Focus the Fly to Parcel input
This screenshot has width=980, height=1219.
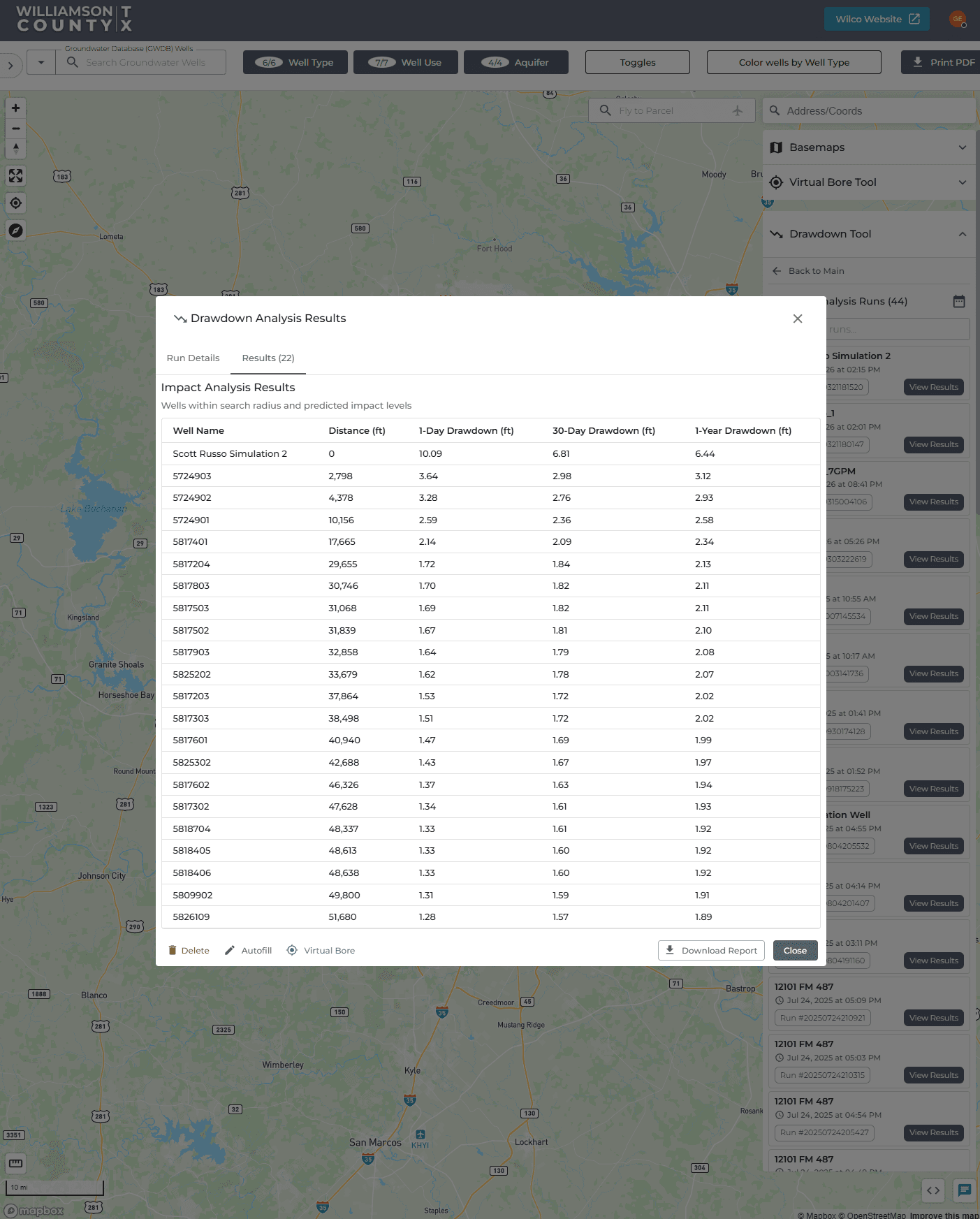(672, 110)
